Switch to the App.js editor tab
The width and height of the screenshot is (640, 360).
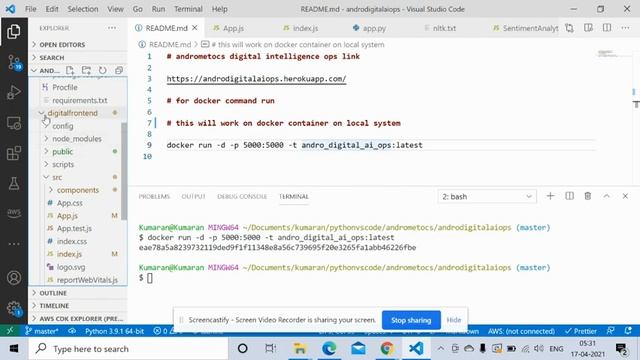coord(233,28)
